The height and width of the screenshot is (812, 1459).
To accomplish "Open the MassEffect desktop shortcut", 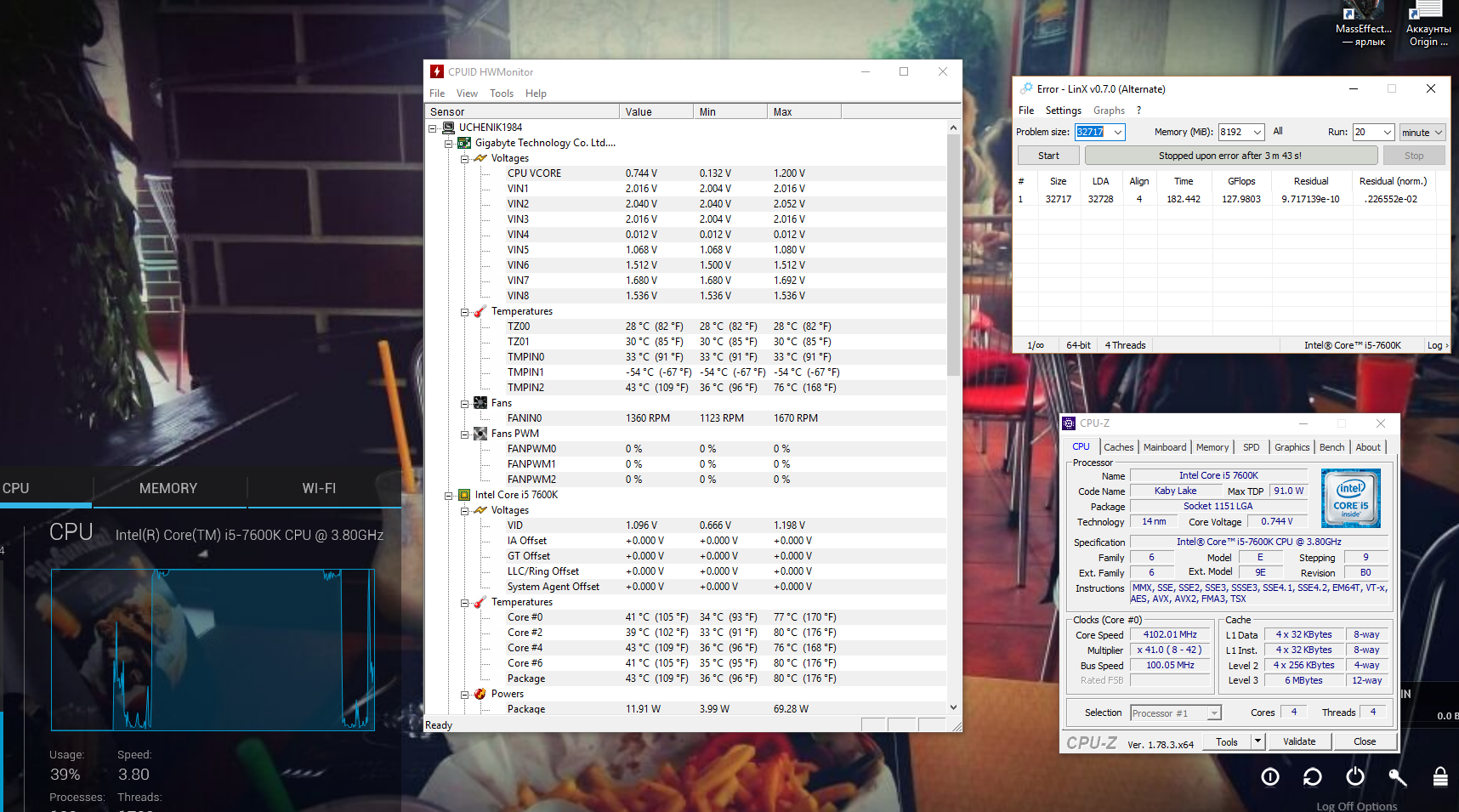I will coord(1364,24).
